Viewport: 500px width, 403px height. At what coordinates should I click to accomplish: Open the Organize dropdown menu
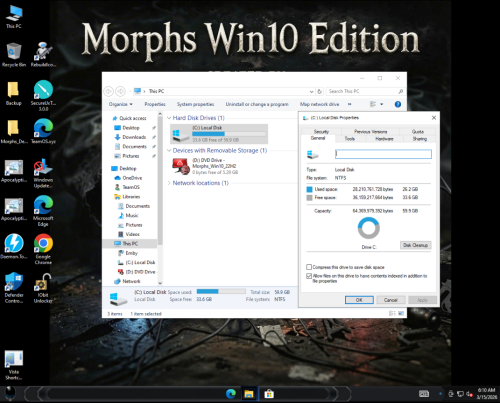(120, 104)
